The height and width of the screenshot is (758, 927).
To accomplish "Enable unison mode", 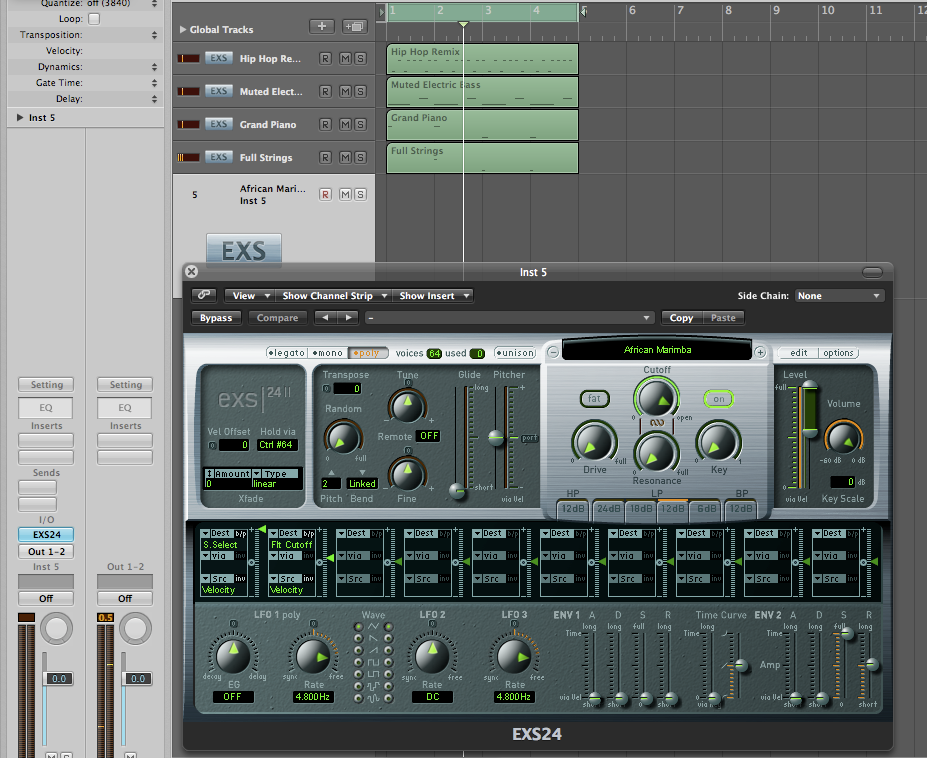I will click(x=515, y=353).
